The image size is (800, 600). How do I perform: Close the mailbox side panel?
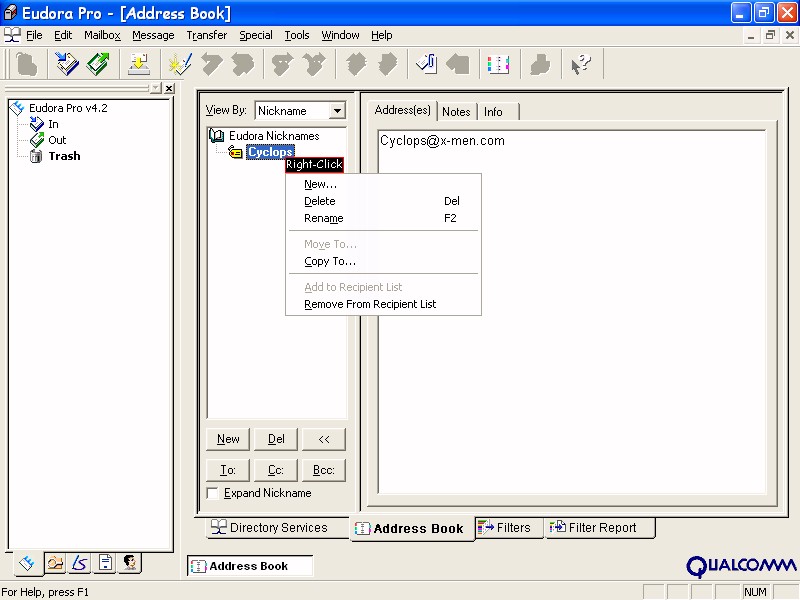tap(169, 88)
